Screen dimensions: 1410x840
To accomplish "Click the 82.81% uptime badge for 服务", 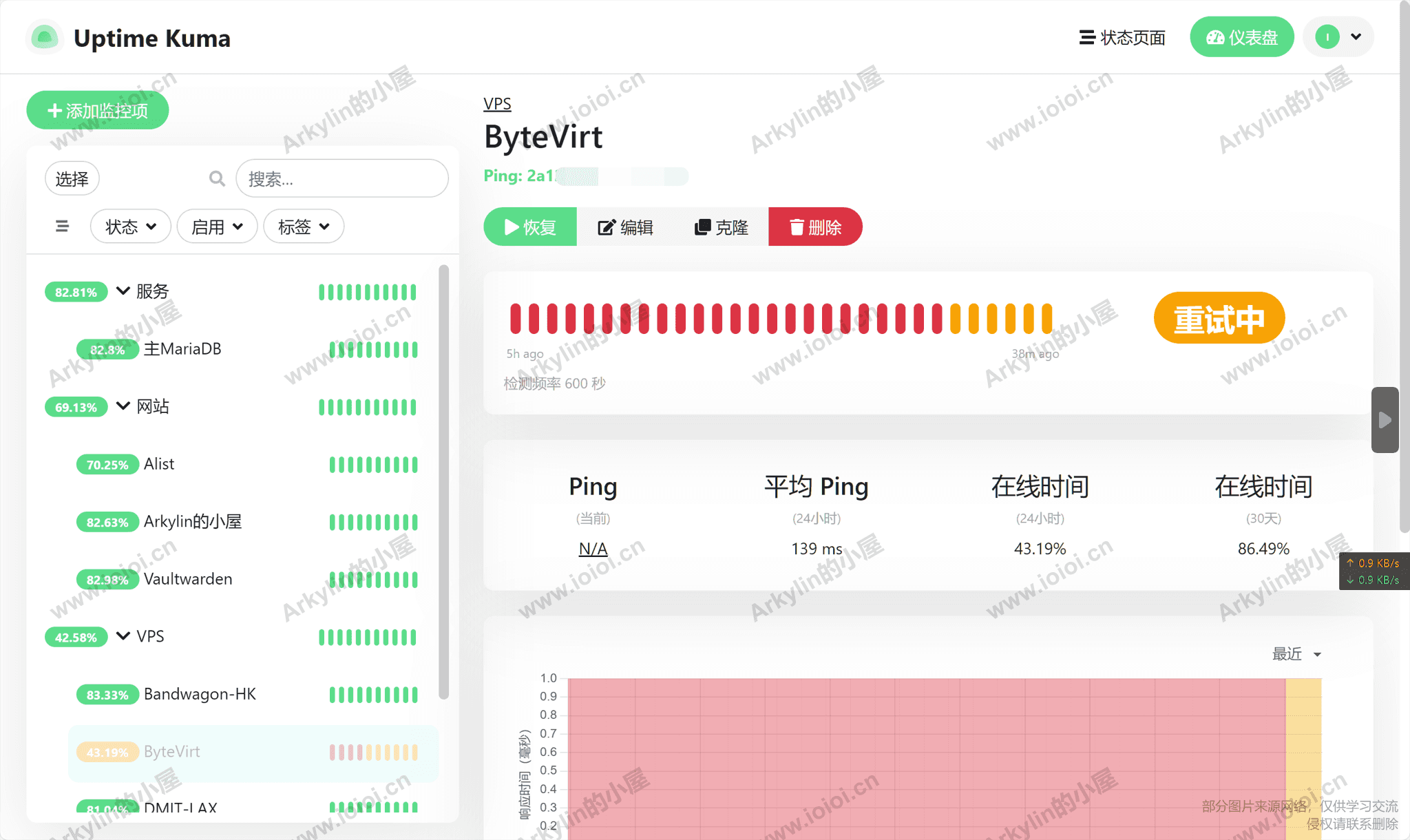I will click(76, 292).
